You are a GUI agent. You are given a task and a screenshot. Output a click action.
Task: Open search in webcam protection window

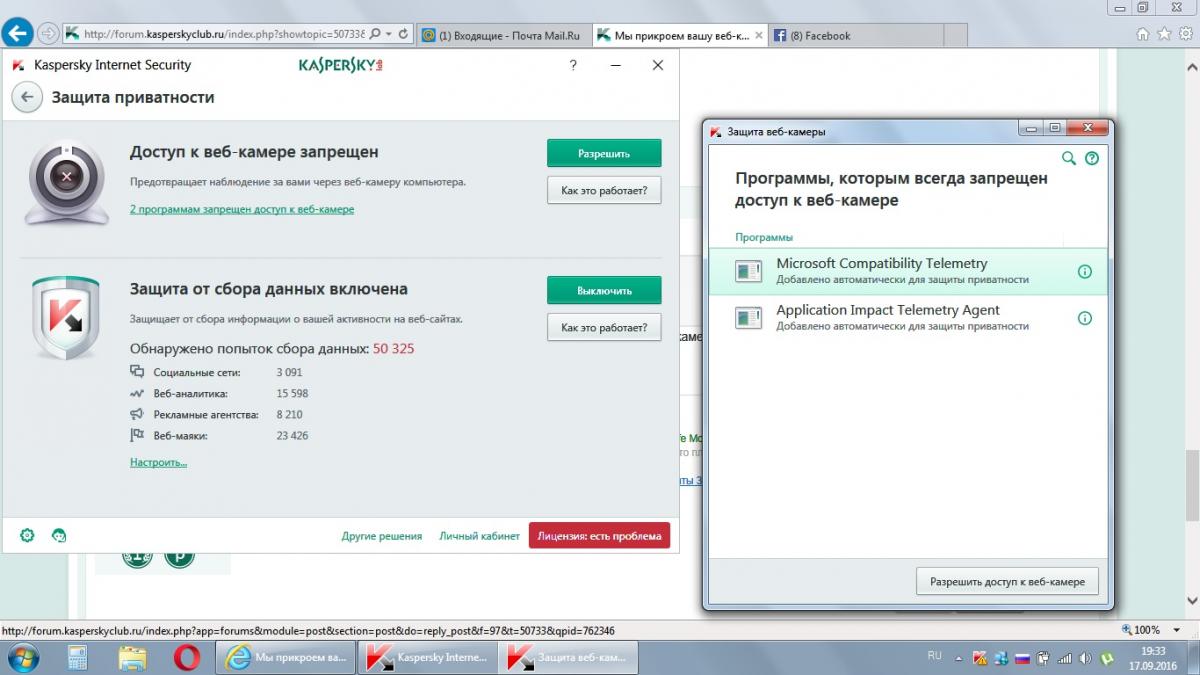point(1069,158)
